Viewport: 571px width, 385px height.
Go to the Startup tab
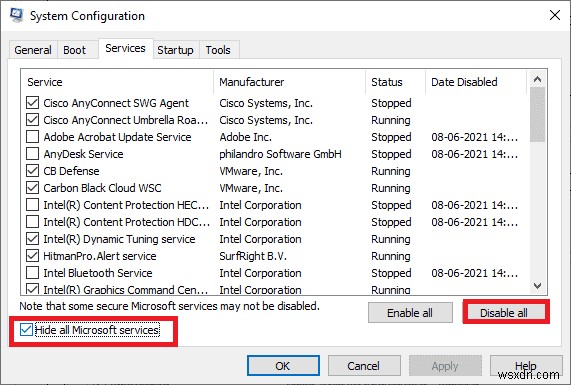coord(175,50)
